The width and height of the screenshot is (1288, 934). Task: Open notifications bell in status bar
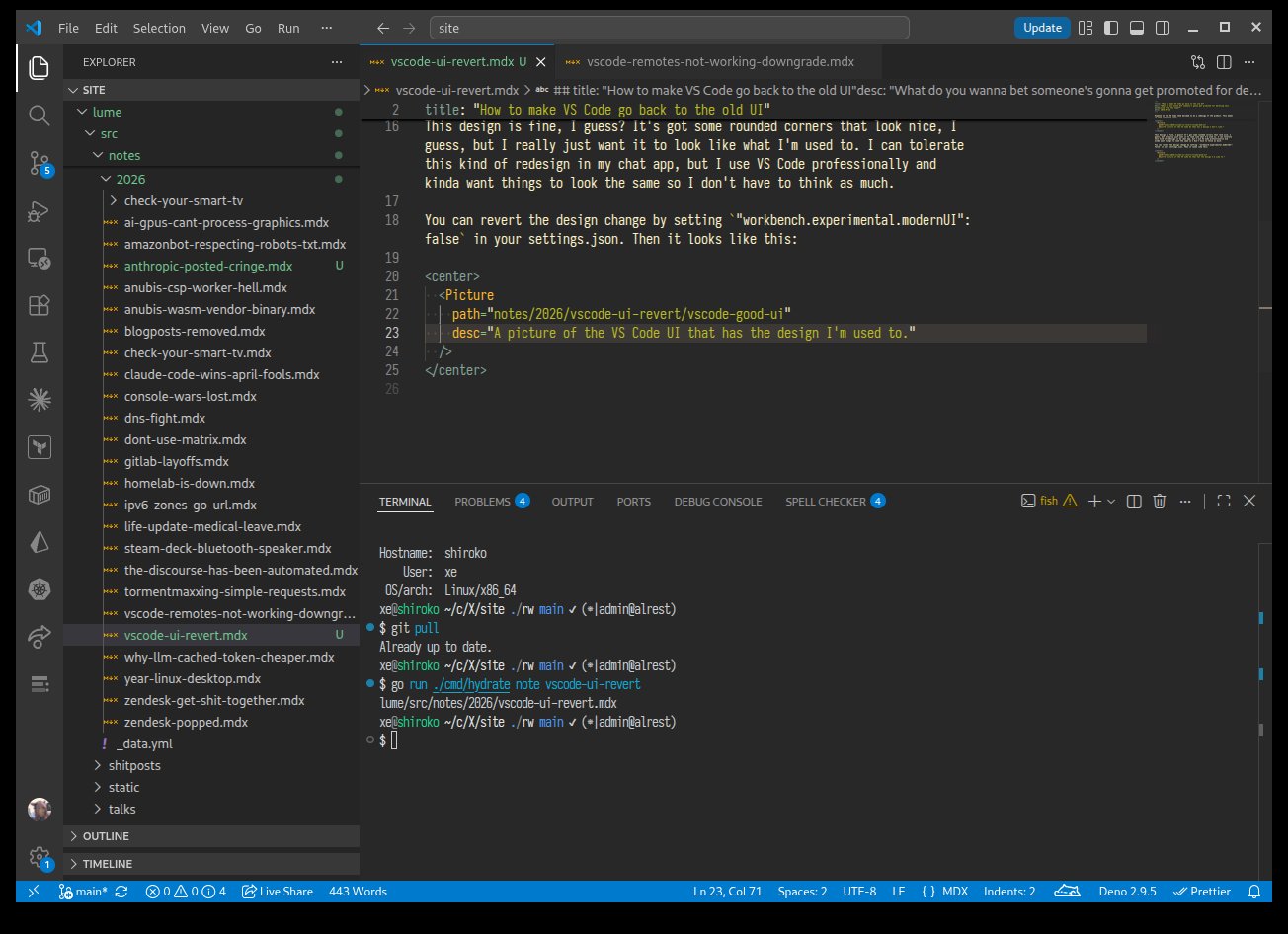[1253, 892]
